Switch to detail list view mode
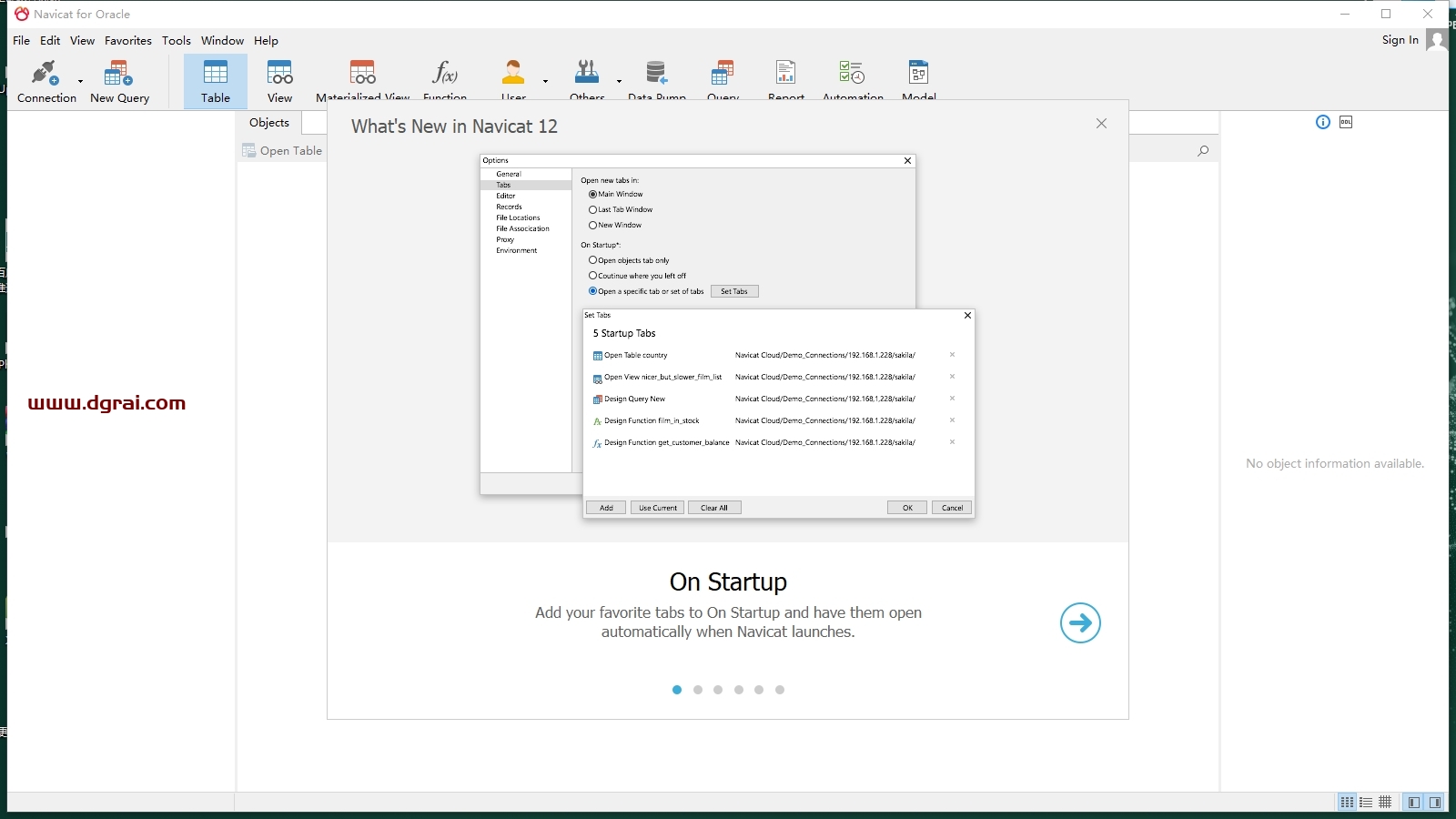 click(x=1366, y=803)
